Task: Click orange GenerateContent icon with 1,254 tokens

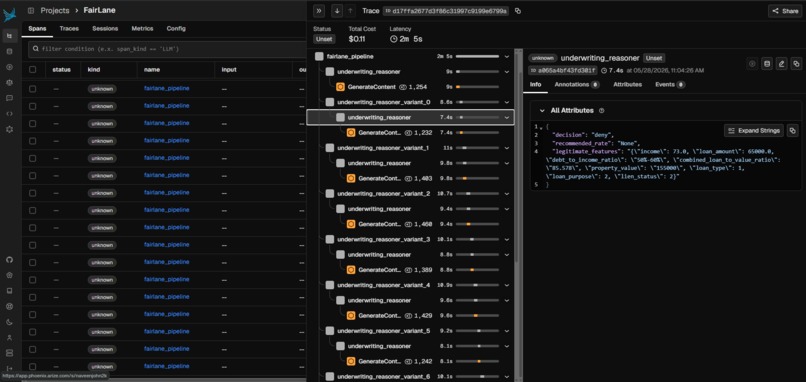Action: [340, 87]
